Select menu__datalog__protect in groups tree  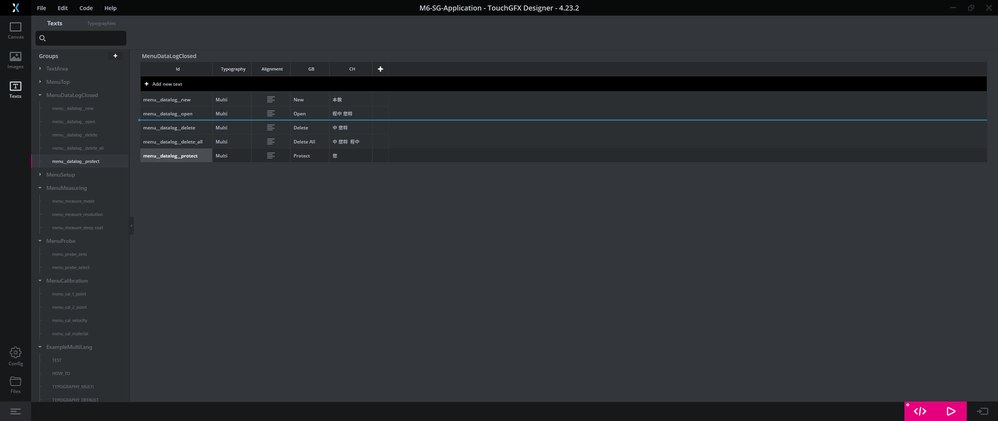coord(76,161)
